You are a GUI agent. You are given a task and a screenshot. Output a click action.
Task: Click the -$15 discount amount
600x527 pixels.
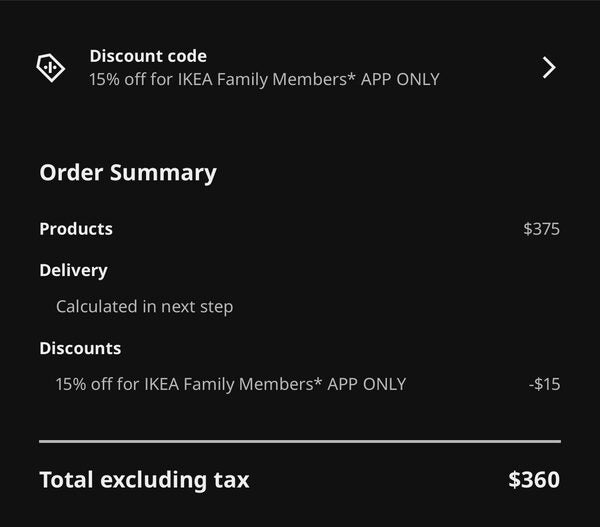[x=544, y=384]
